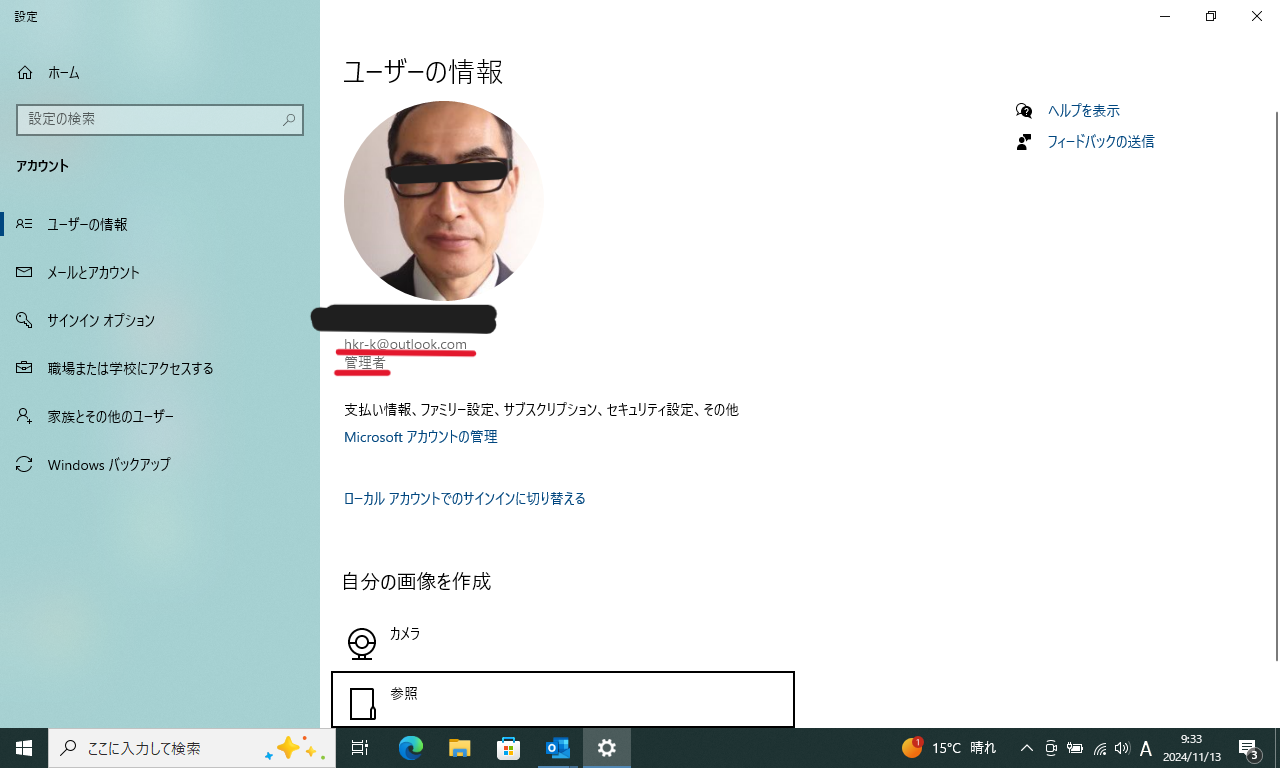Click the 設定の検索 search field
The height and width of the screenshot is (768, 1280).
pos(160,119)
